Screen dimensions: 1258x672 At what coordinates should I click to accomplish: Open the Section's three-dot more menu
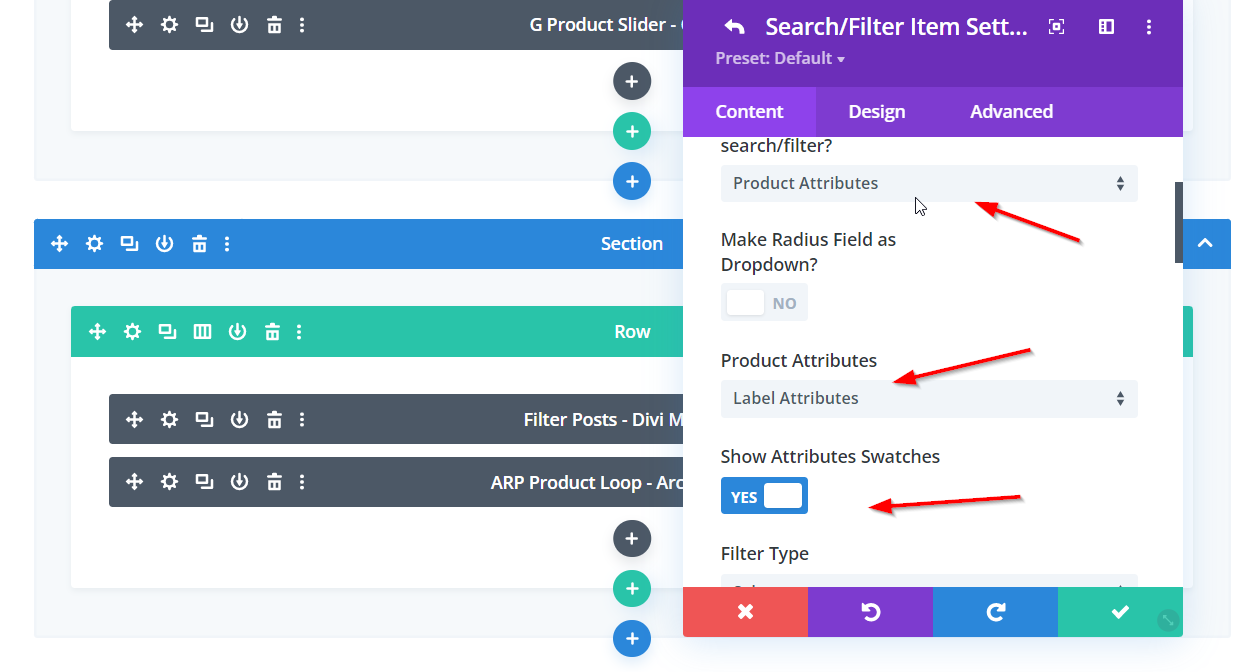click(x=228, y=244)
